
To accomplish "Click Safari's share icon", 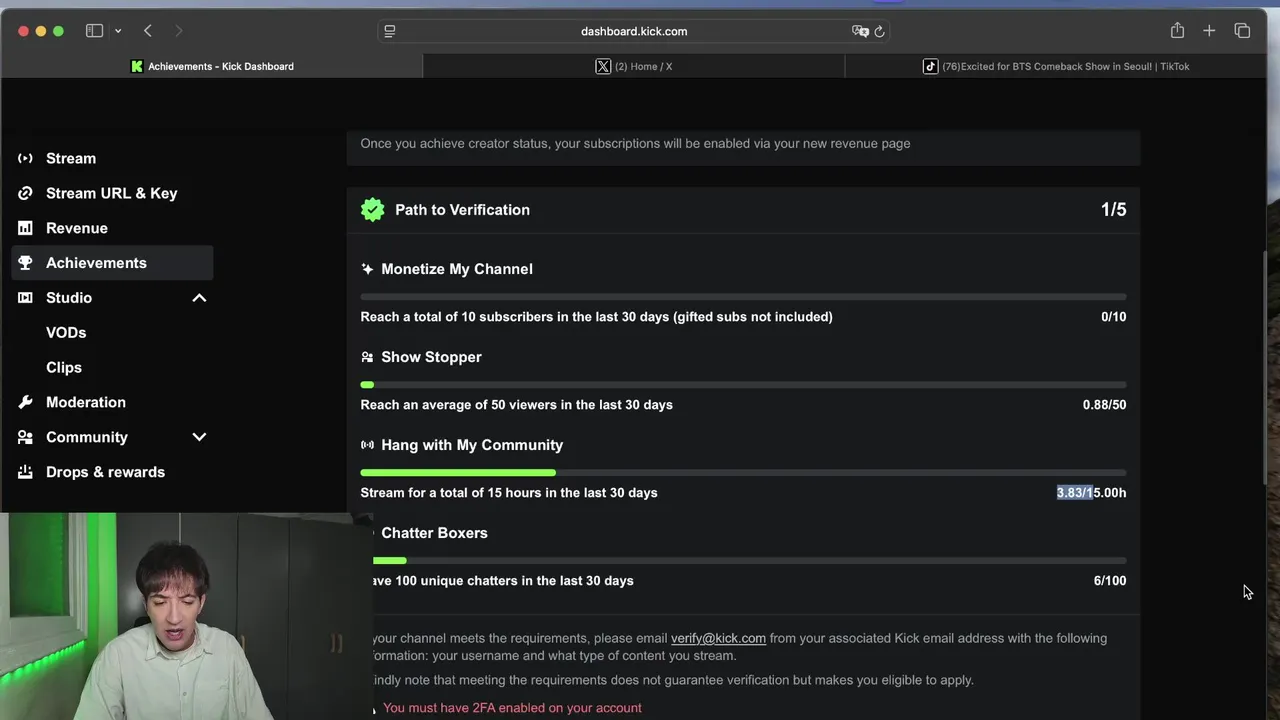I will (1177, 31).
